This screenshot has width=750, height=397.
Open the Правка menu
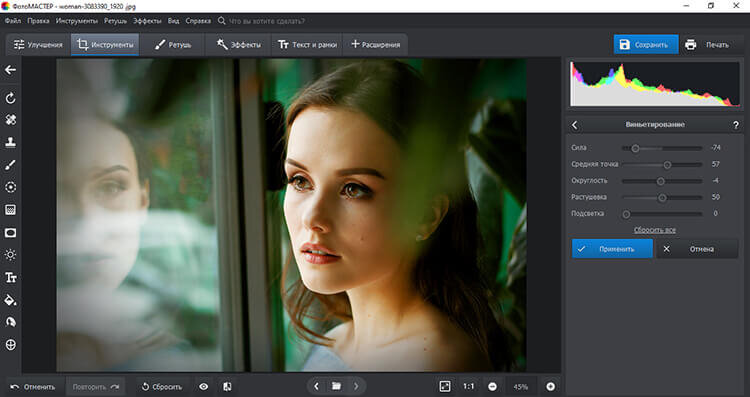[x=38, y=21]
